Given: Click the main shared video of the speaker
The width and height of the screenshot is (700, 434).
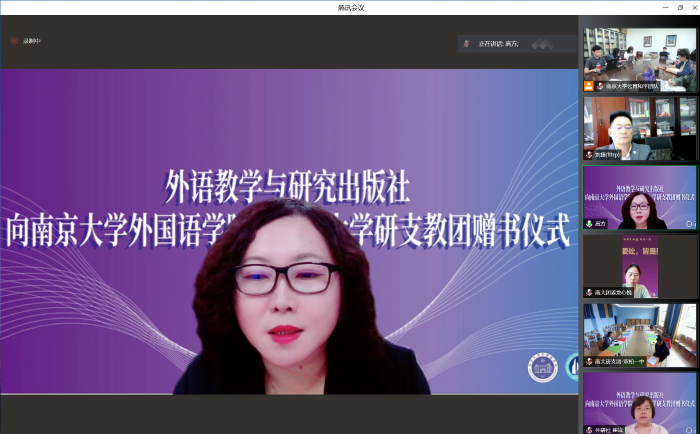Looking at the screenshot, I should (289, 231).
